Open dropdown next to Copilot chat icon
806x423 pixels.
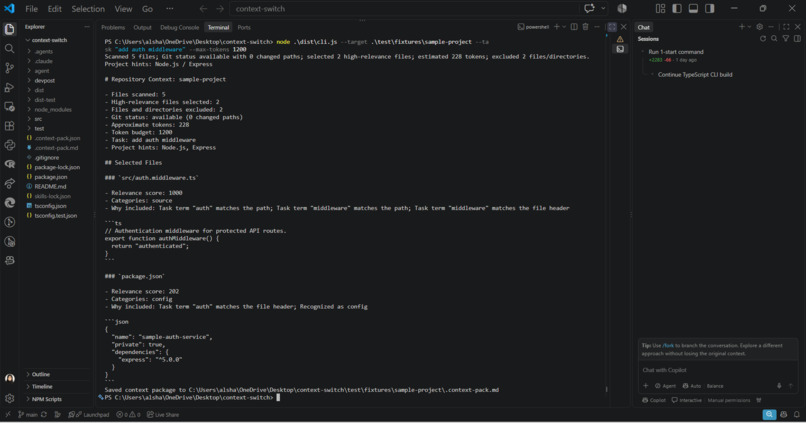[x=603, y=8]
